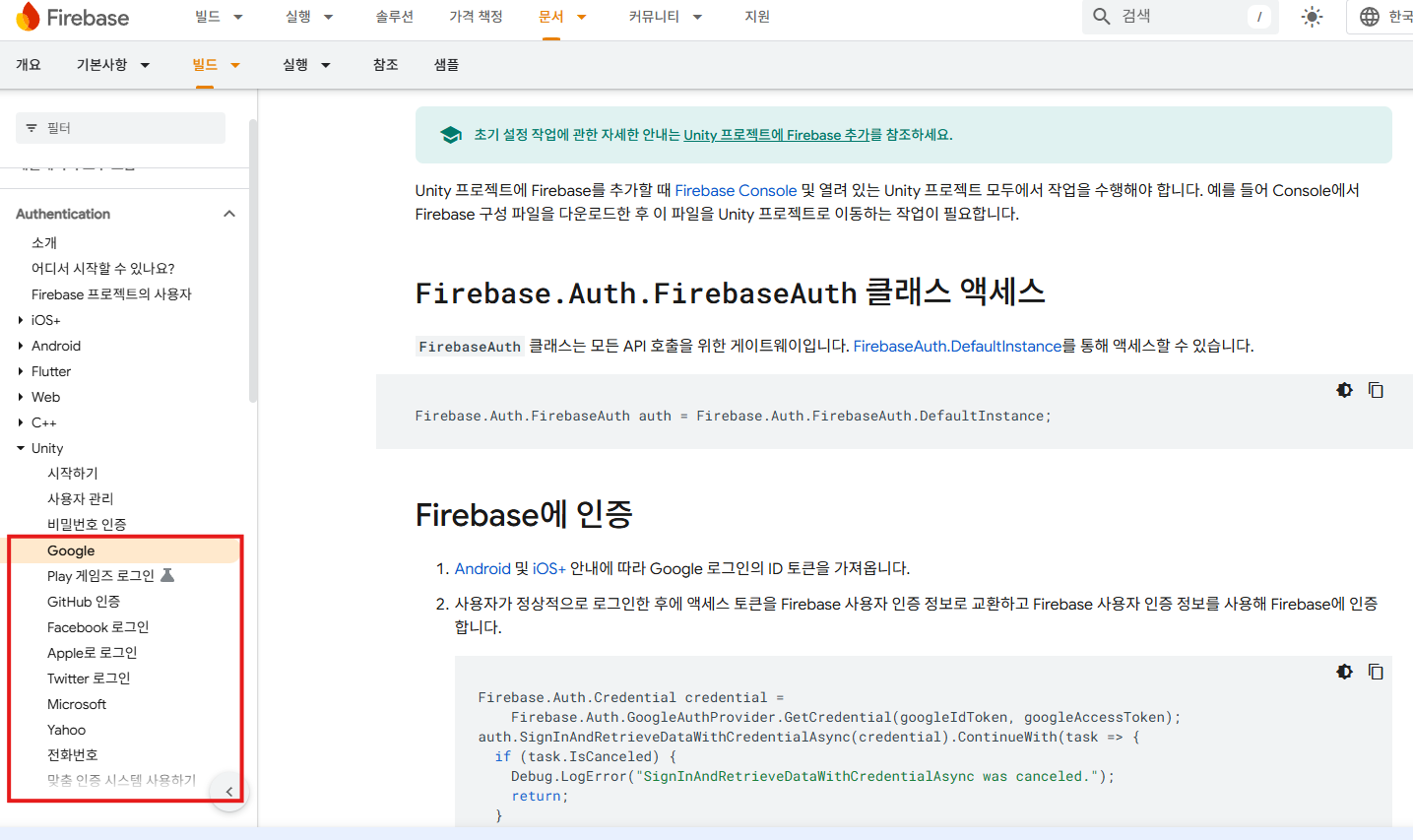Open the 솔루션 menu item
Screen dimensions: 1413x840
coord(395,17)
